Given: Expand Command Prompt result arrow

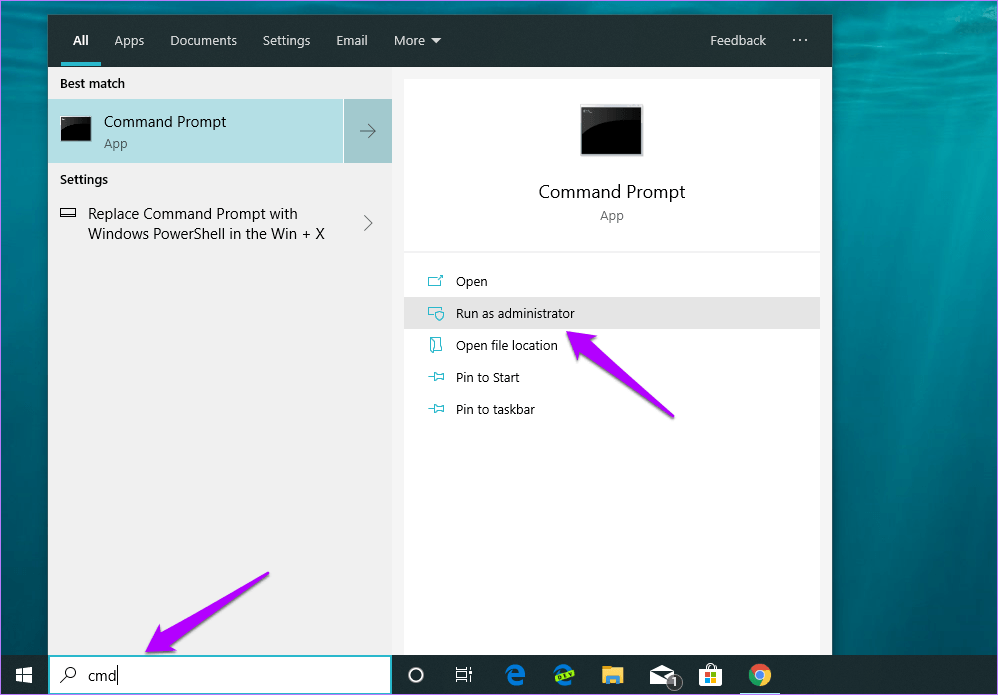Looking at the screenshot, I should tap(368, 131).
